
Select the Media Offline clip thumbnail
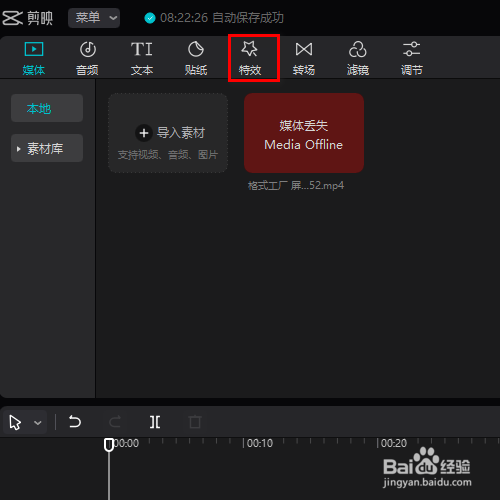[x=304, y=133]
